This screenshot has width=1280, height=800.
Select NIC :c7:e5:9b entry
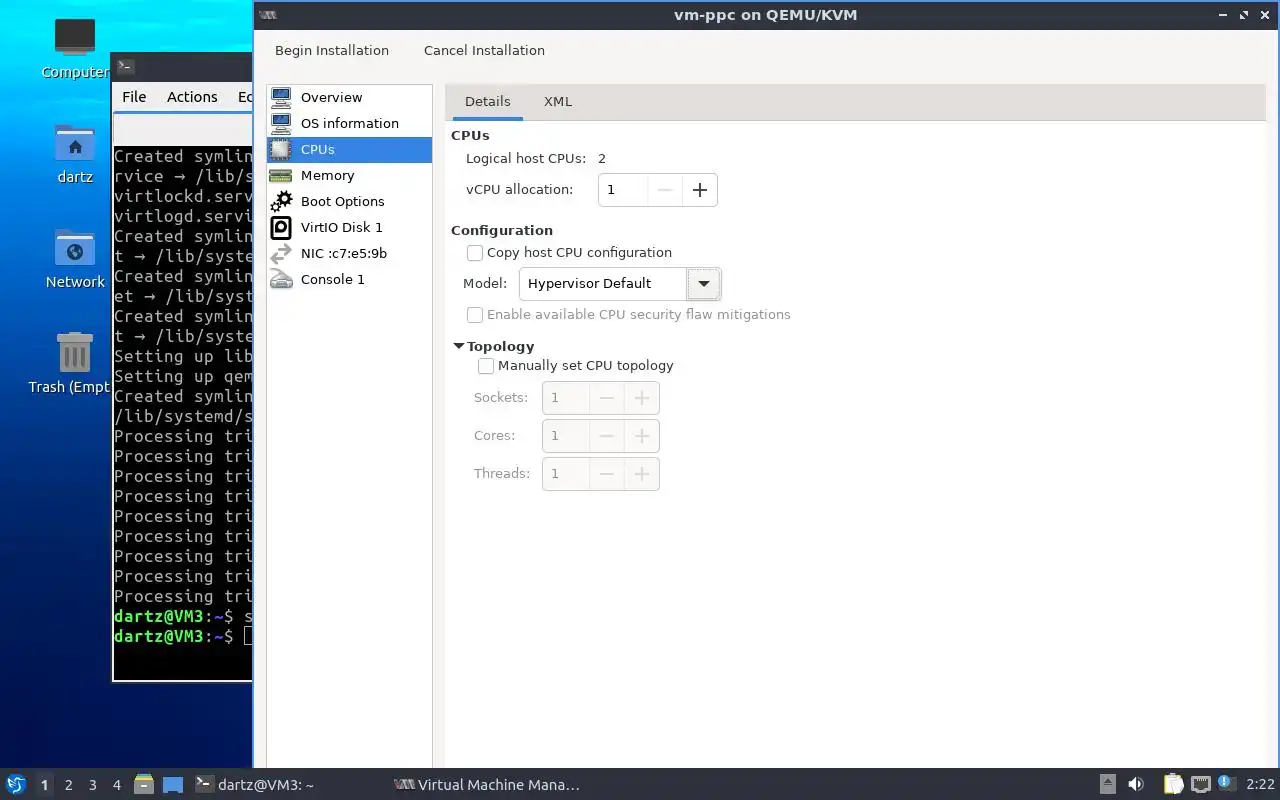[349, 253]
